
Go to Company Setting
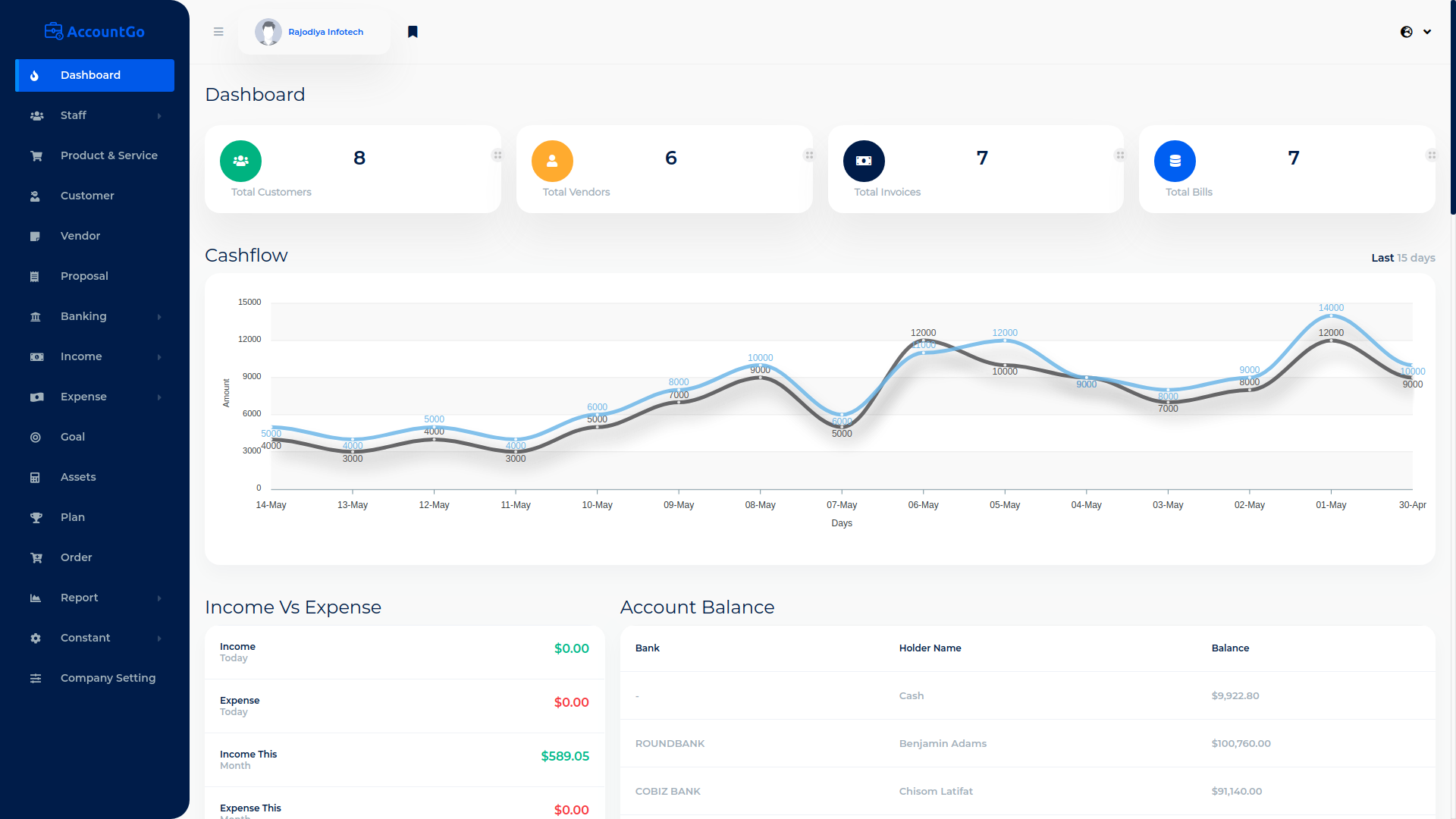click(108, 678)
